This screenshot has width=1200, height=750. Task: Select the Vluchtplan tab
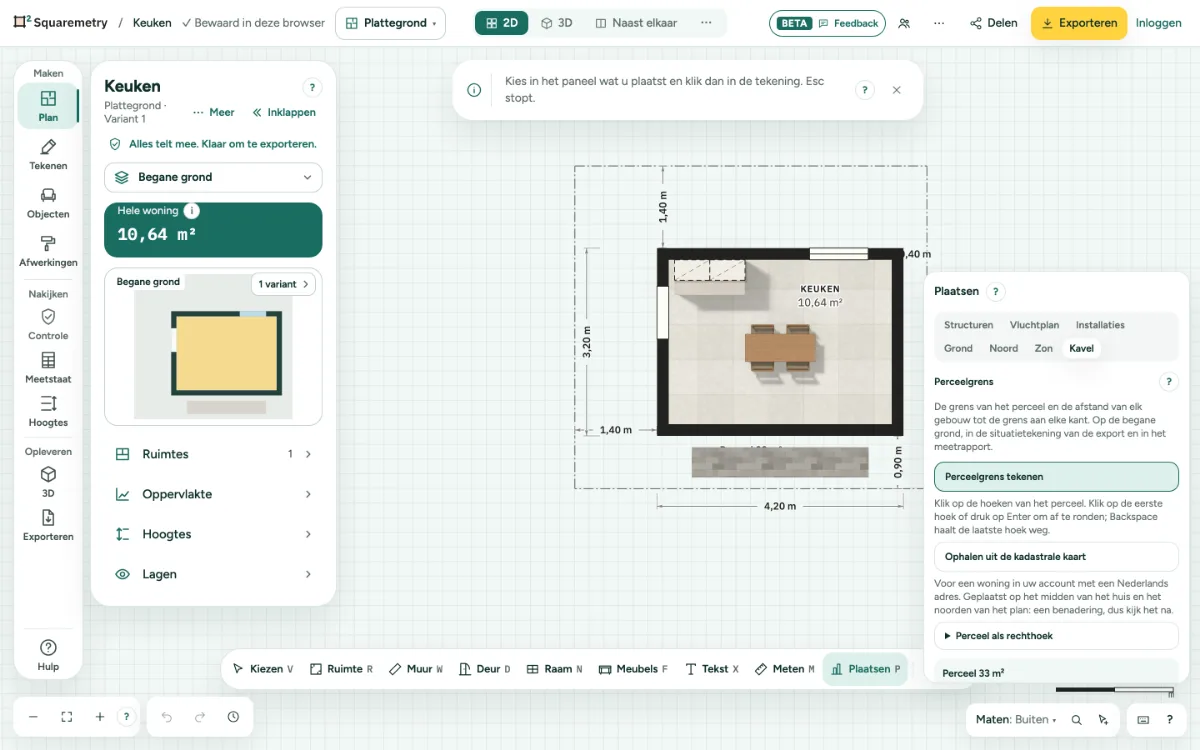click(1034, 325)
